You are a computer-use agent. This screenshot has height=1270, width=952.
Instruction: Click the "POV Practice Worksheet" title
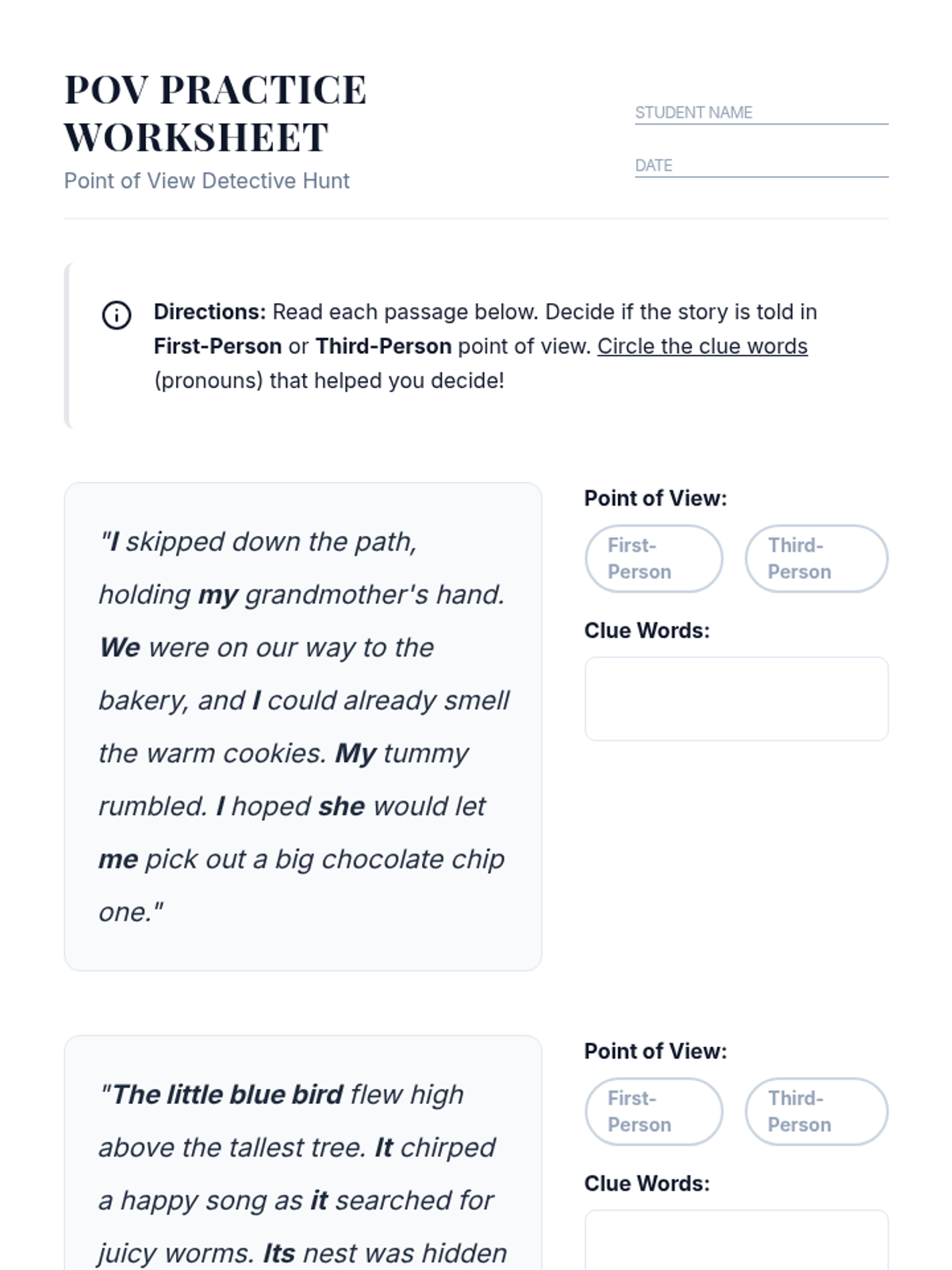point(215,113)
